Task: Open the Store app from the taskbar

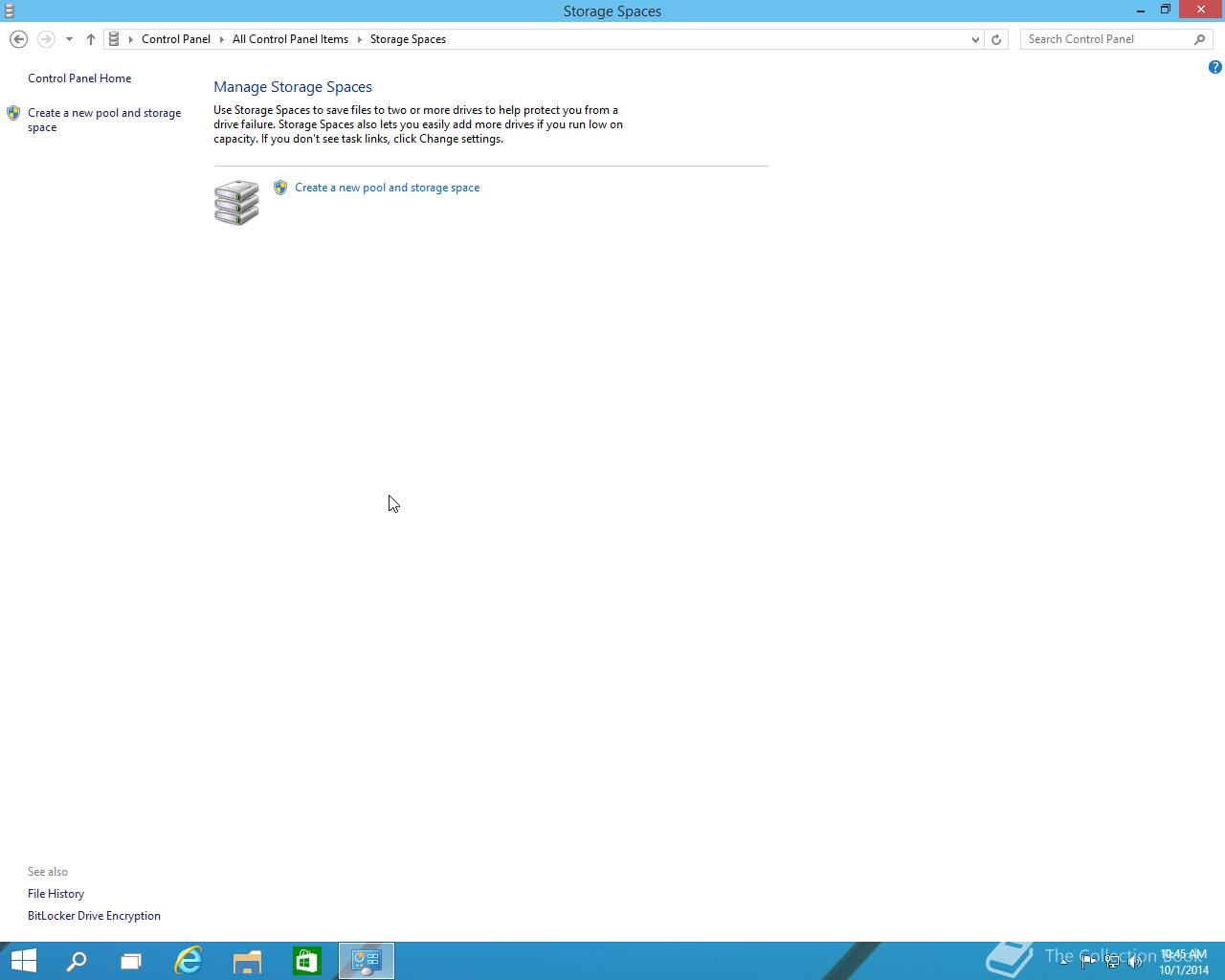Action: (307, 961)
